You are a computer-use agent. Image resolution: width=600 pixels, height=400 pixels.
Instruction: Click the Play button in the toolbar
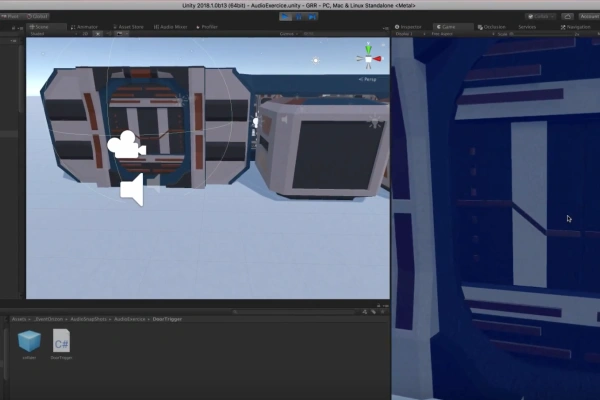click(x=285, y=16)
